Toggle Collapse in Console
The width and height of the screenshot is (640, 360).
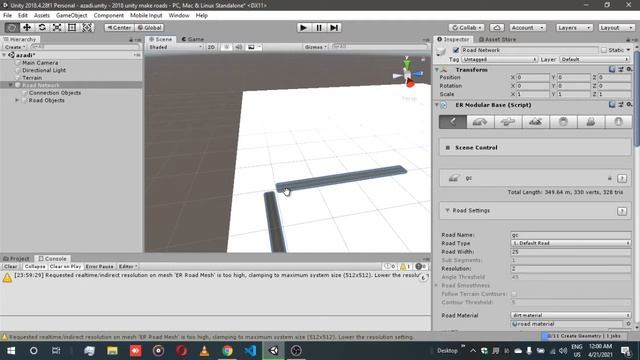point(35,267)
